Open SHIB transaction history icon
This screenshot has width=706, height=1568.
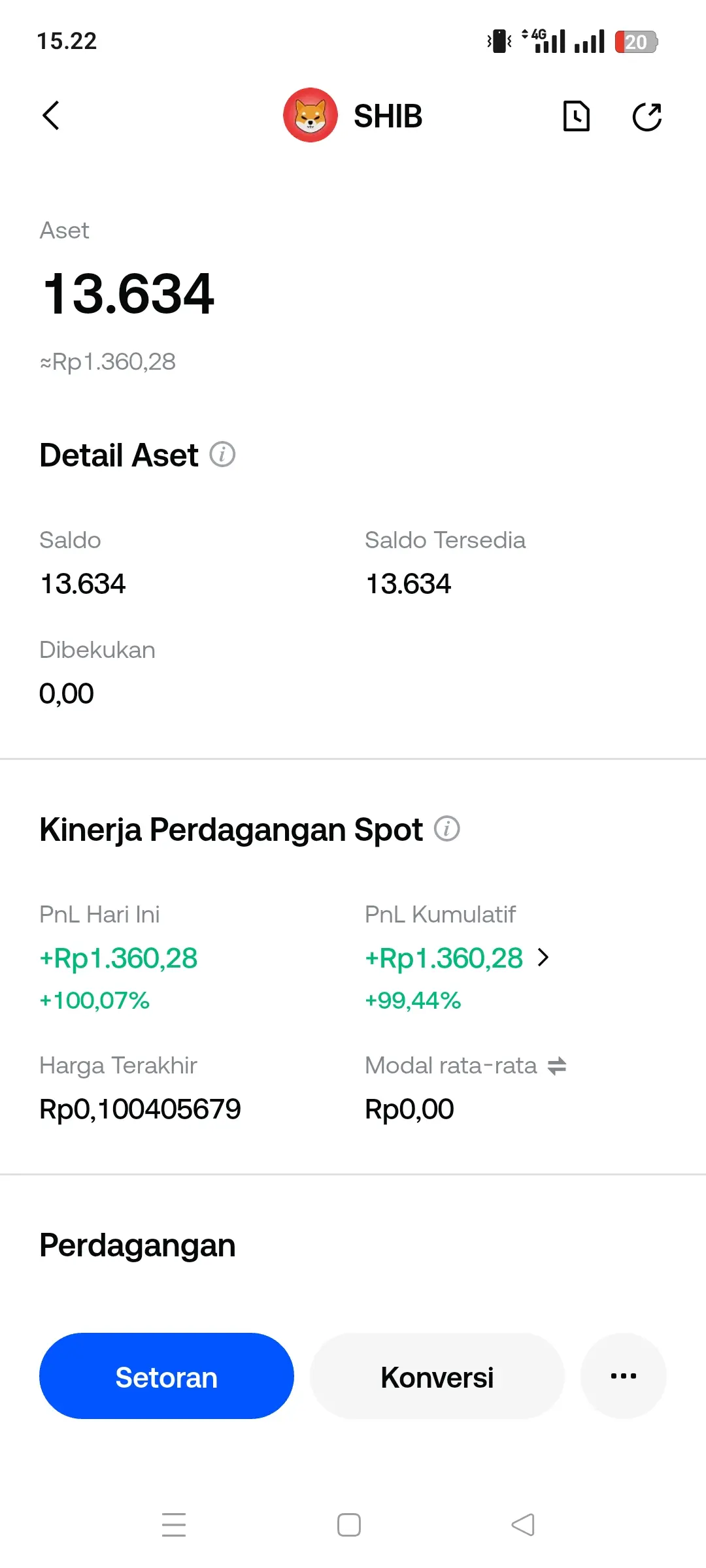coord(576,116)
